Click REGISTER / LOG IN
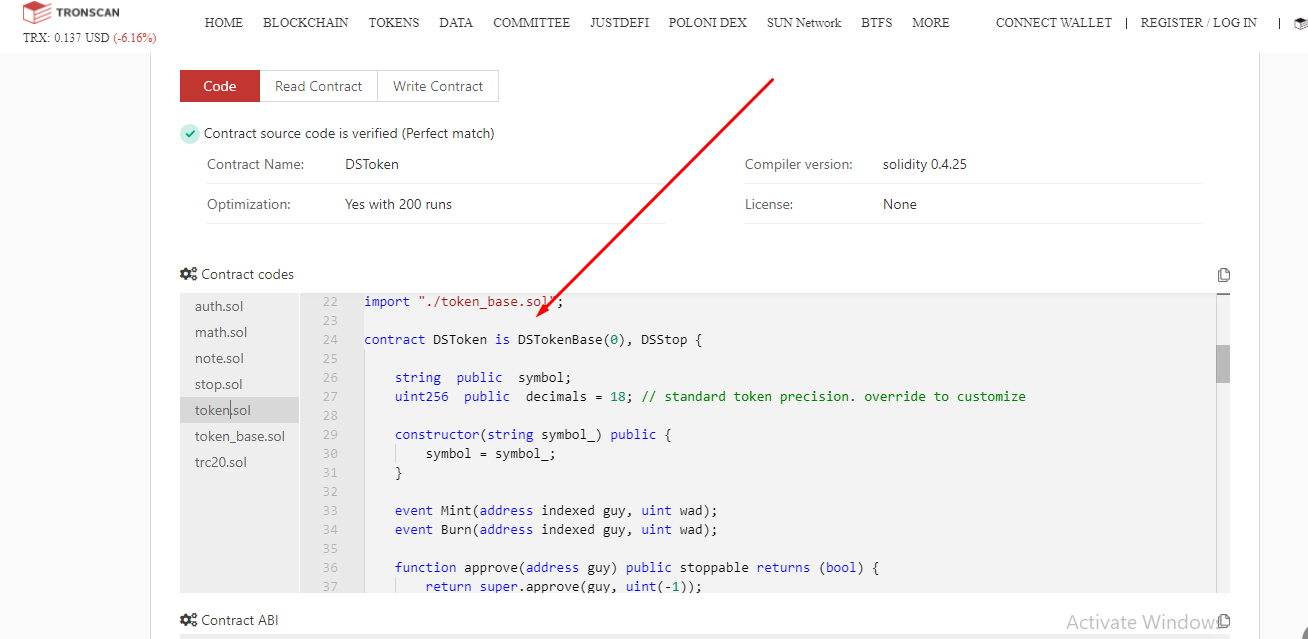 [x=1199, y=23]
